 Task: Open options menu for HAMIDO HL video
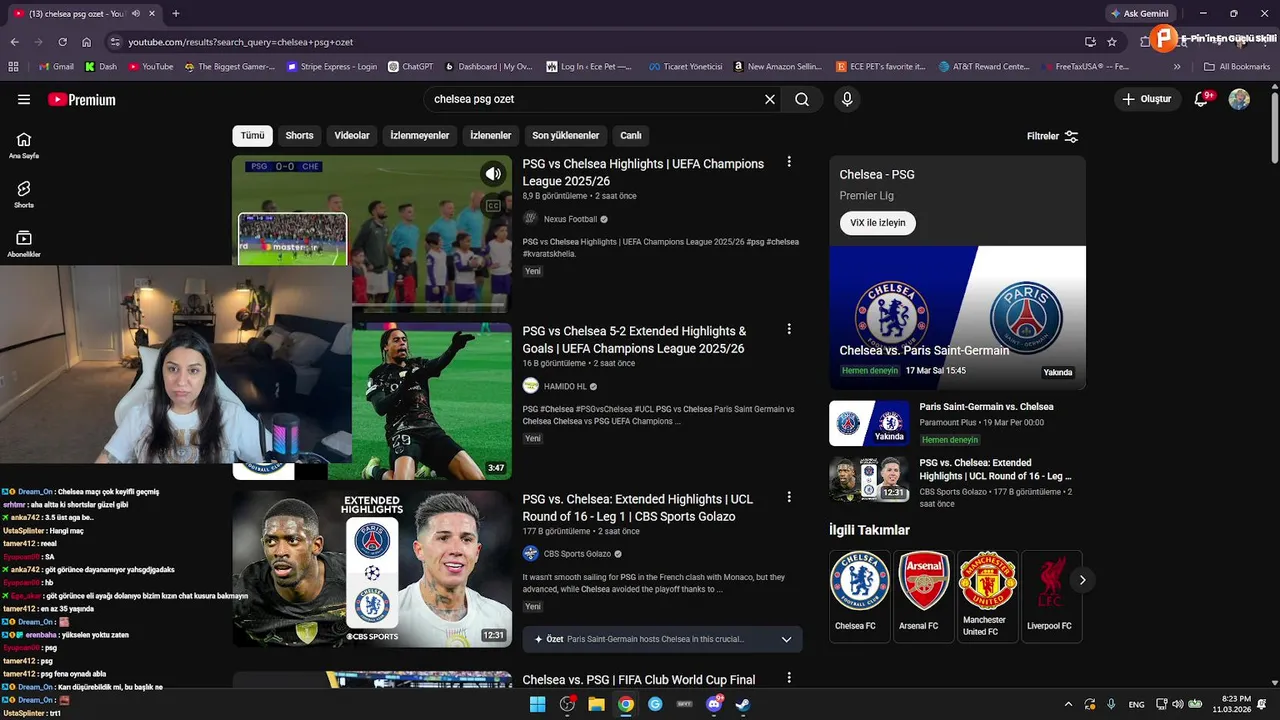pos(789,329)
